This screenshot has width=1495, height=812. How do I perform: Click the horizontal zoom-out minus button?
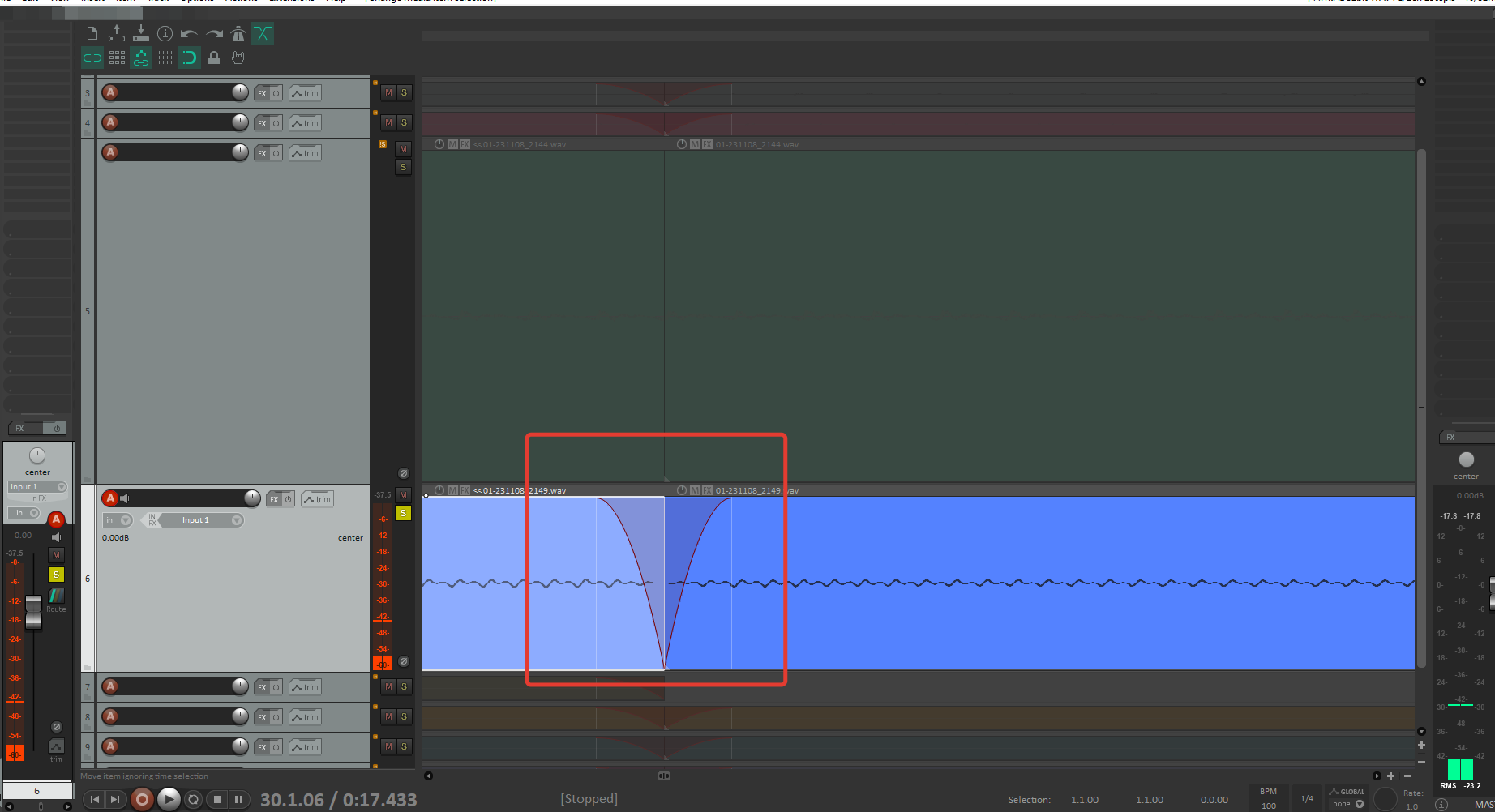[x=1407, y=776]
